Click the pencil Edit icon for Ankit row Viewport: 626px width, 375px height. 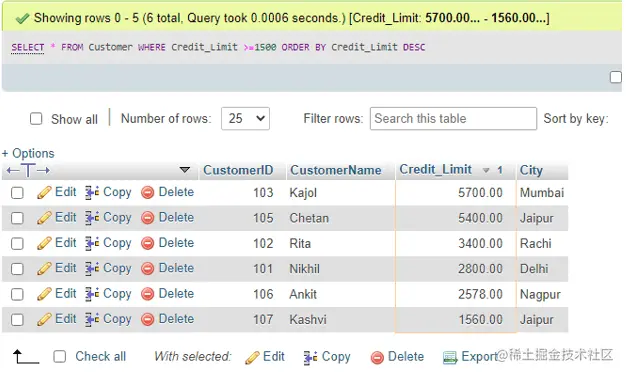pyautogui.click(x=44, y=294)
